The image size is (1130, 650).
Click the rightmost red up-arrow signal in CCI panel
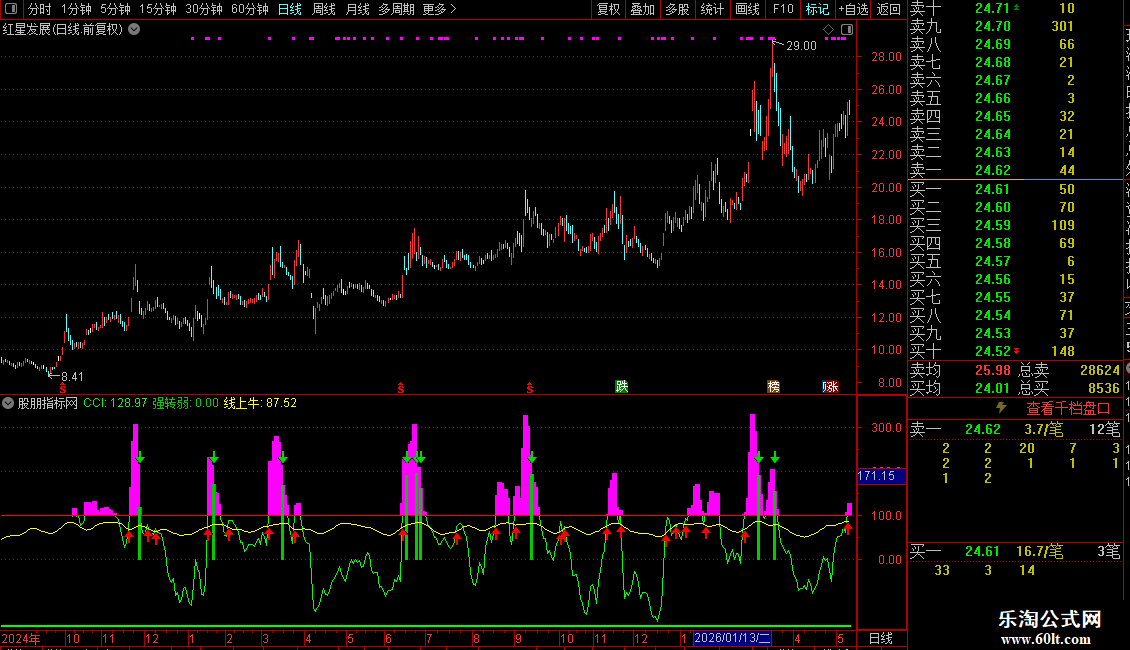(848, 529)
